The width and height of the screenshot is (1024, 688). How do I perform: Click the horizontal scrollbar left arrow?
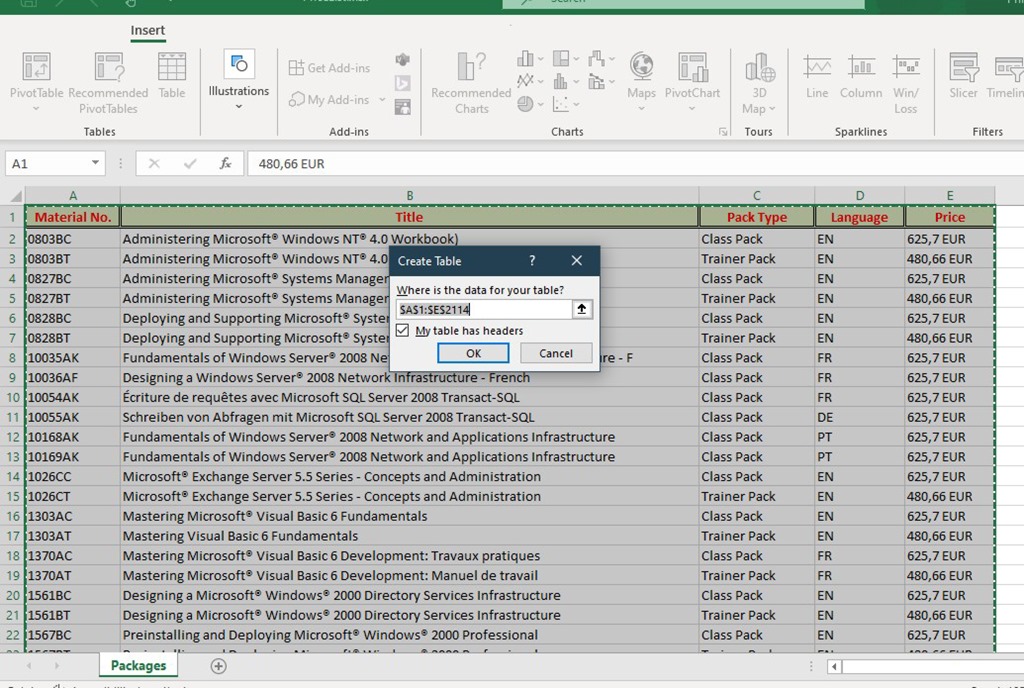[834, 666]
